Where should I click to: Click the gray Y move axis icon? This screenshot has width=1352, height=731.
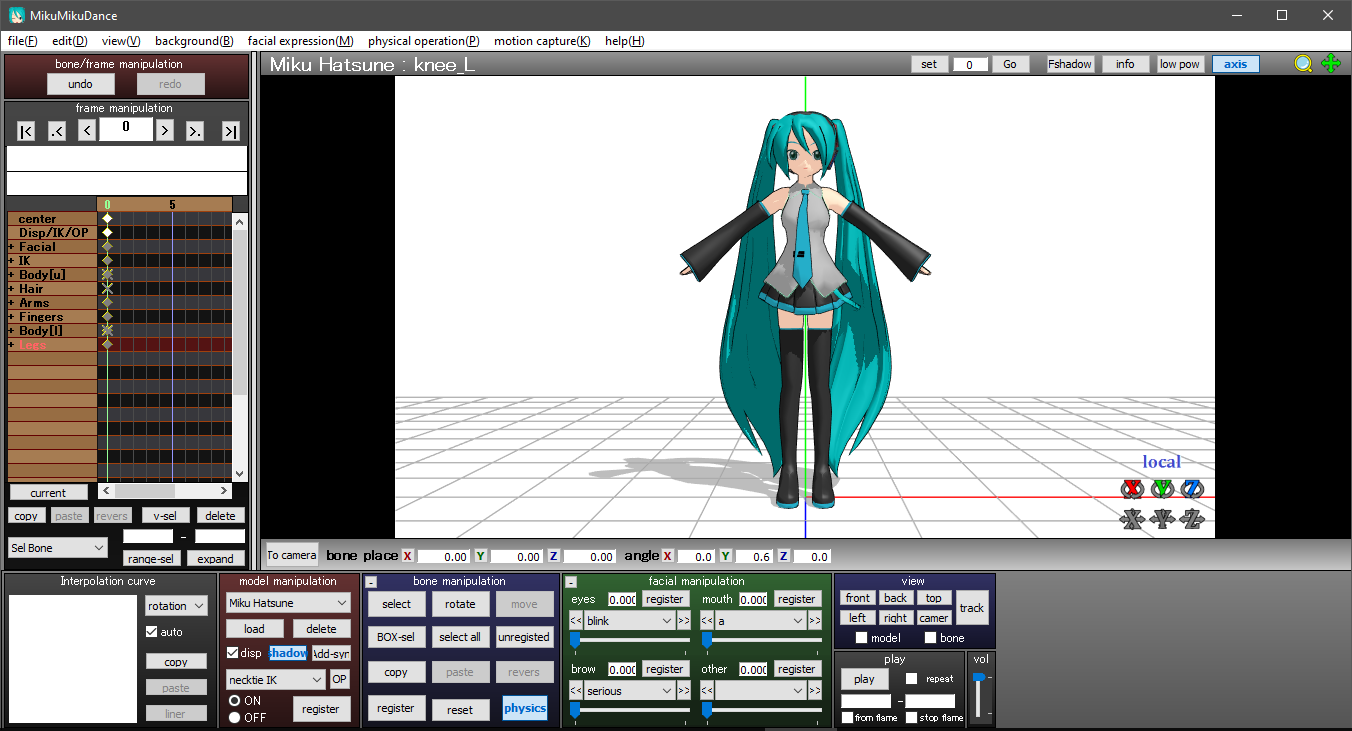coord(1162,519)
